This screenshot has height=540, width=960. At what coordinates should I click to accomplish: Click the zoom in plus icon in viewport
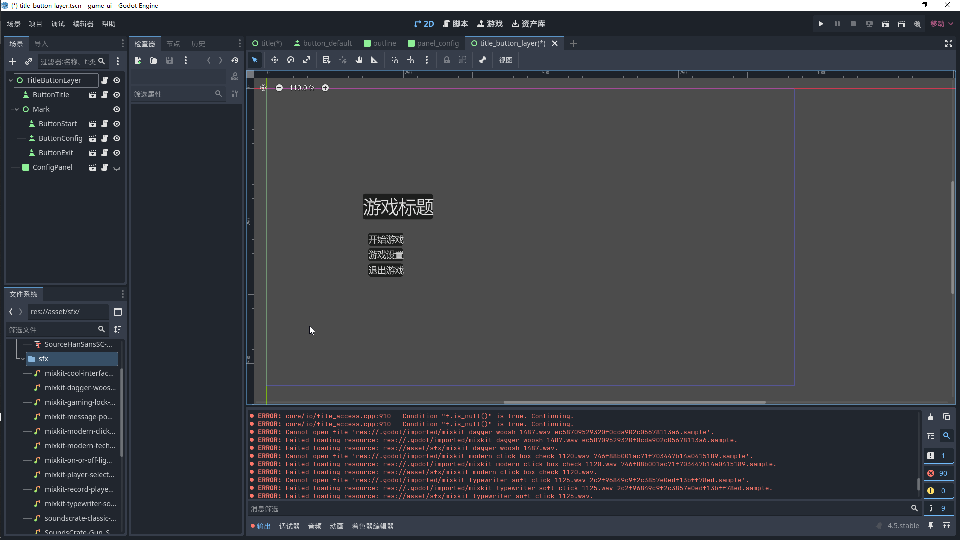pyautogui.click(x=325, y=88)
